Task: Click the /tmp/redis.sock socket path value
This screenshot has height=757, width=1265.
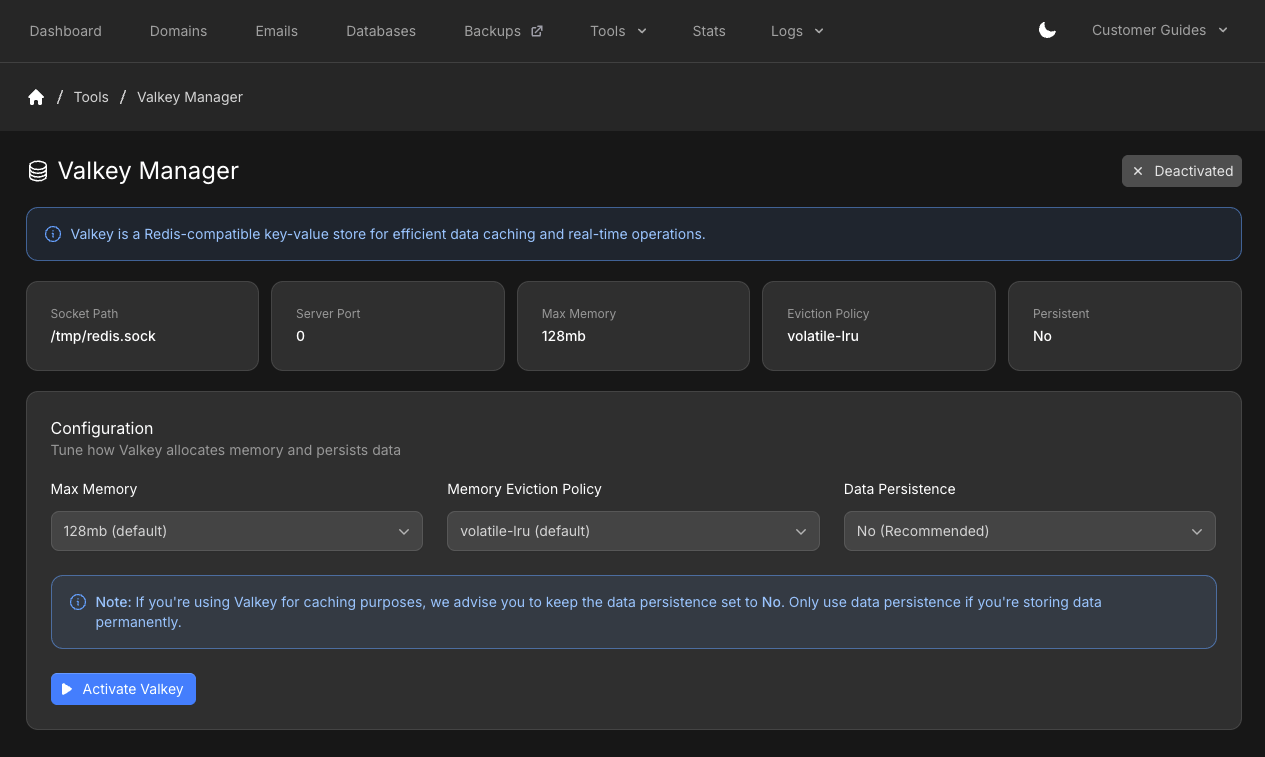Action: tap(103, 336)
